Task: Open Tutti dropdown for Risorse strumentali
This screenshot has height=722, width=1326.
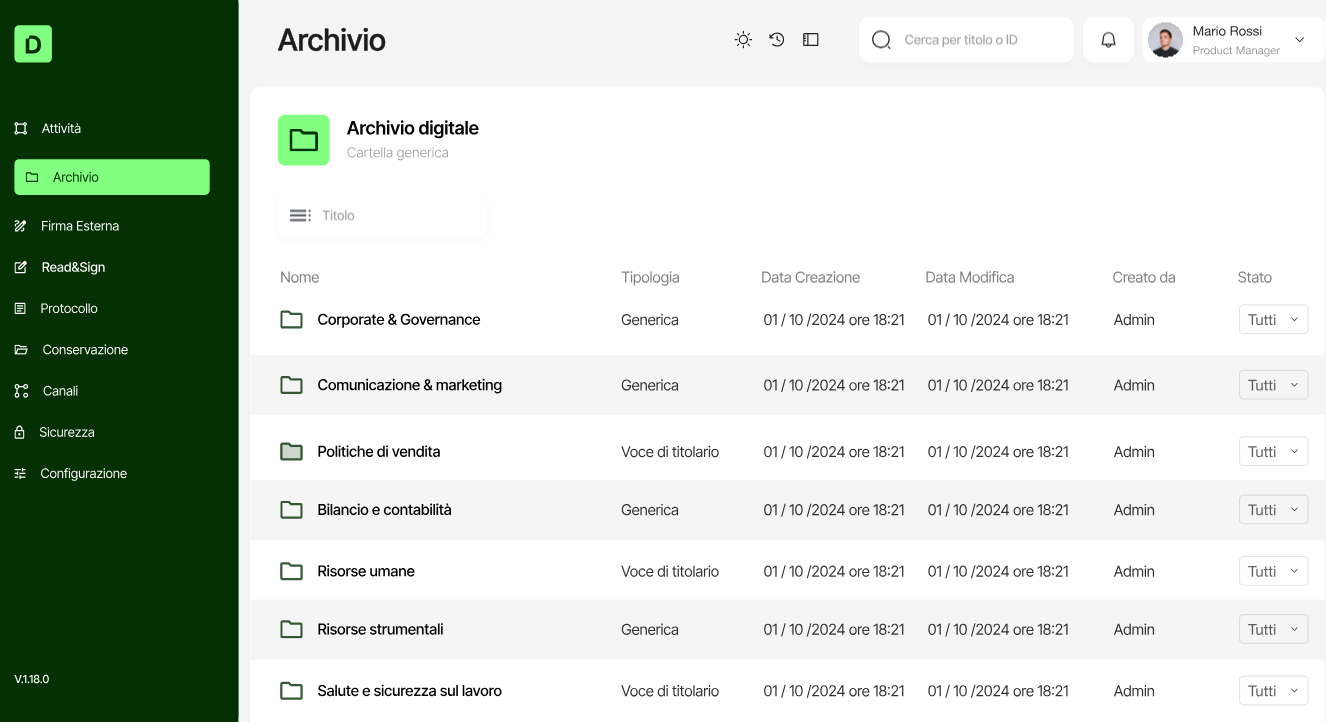Action: coord(1273,629)
